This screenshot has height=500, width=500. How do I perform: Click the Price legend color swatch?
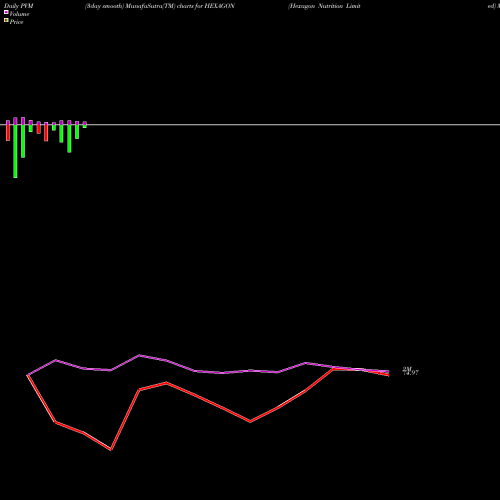[6, 21]
